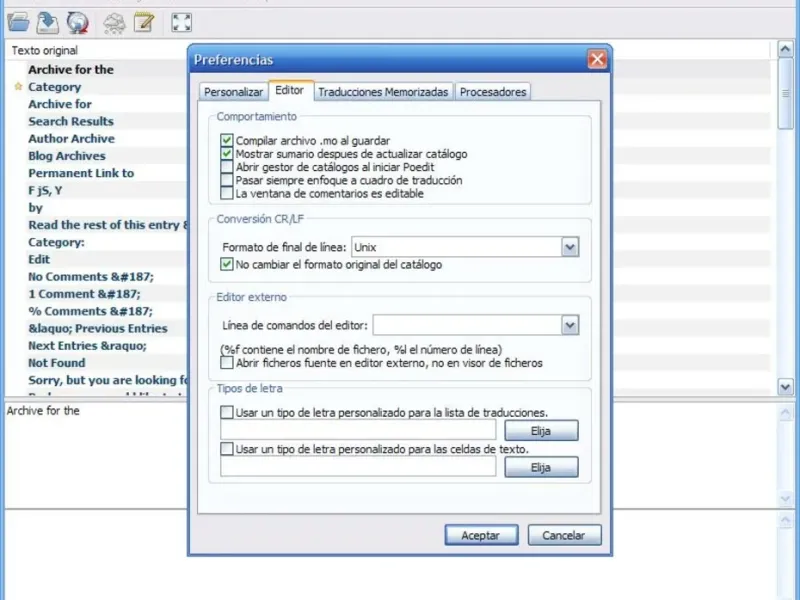The image size is (800, 600).
Task: Check 'Pasar siempre enfoque a cuadro de traducción'
Action: pyautogui.click(x=227, y=180)
